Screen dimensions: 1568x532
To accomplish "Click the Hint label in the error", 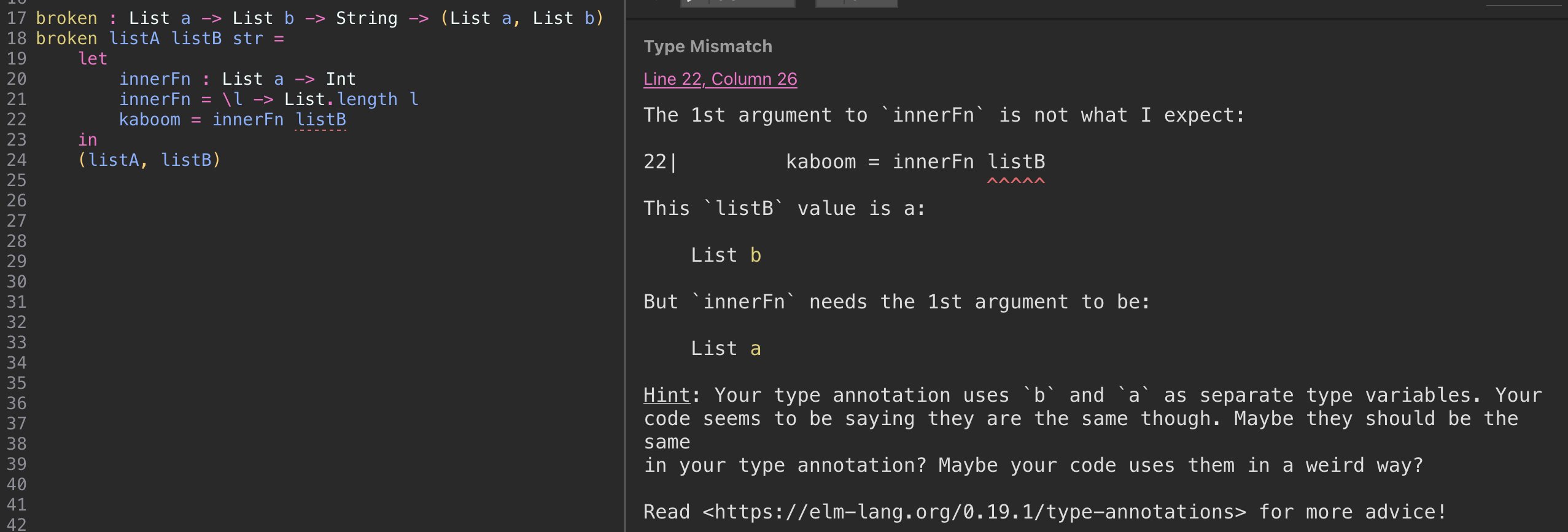I will click(667, 395).
